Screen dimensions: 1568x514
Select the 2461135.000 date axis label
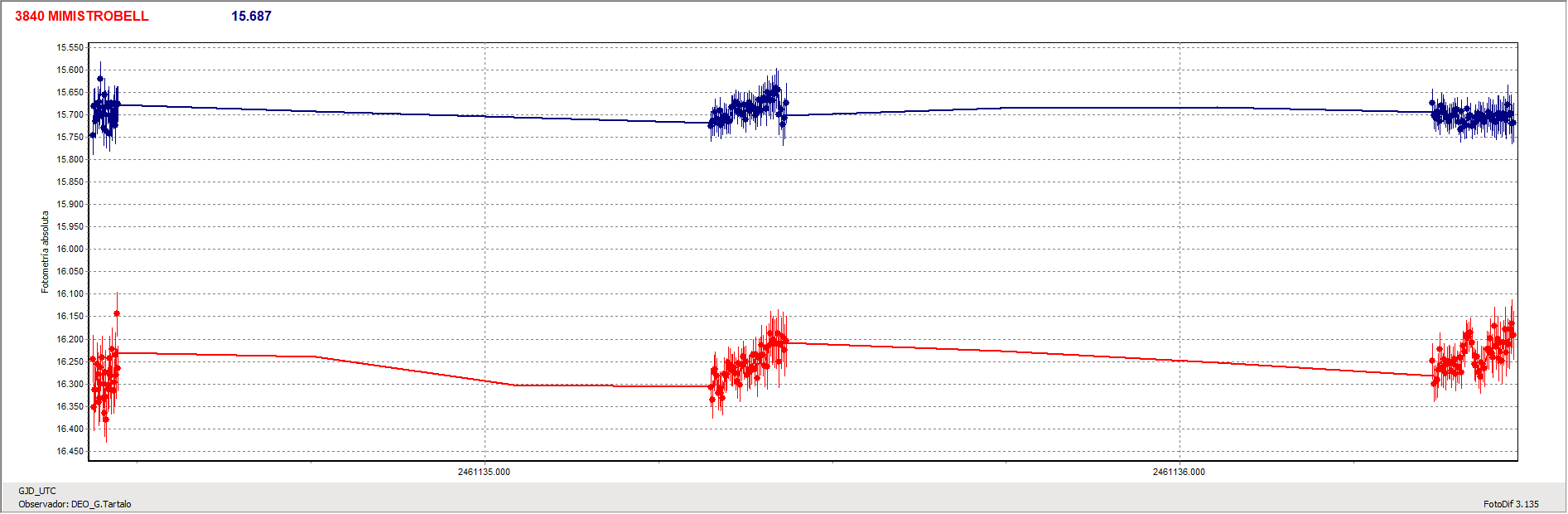pos(484,472)
